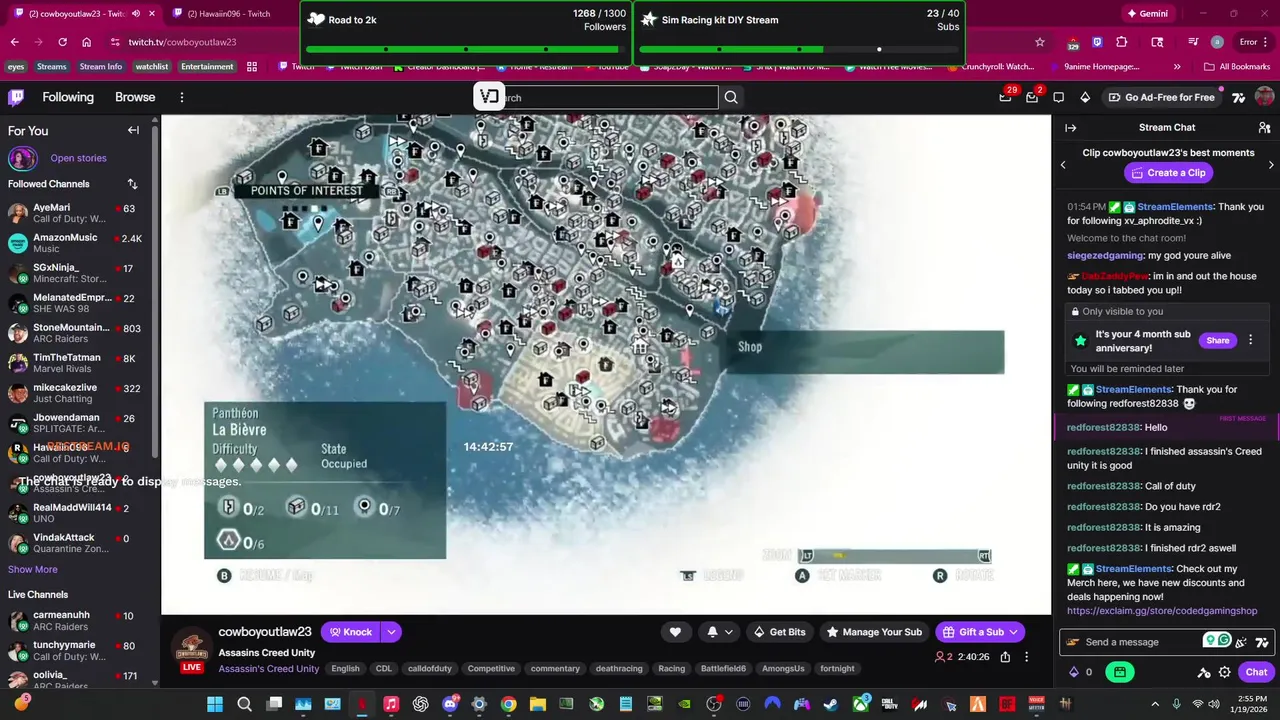Mute the cowboyoutlaw23 browser tab audio

pos(136,14)
